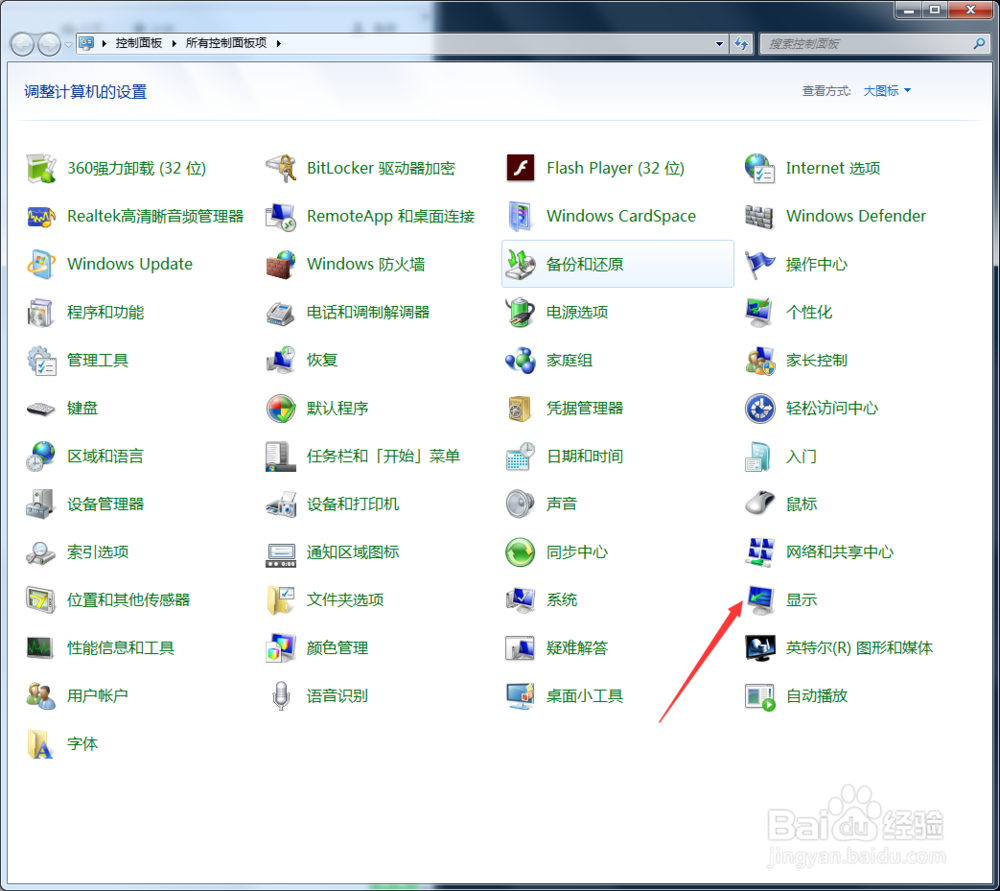
Task: Open the 凭据管理器 safe icon
Action: click(x=520, y=408)
